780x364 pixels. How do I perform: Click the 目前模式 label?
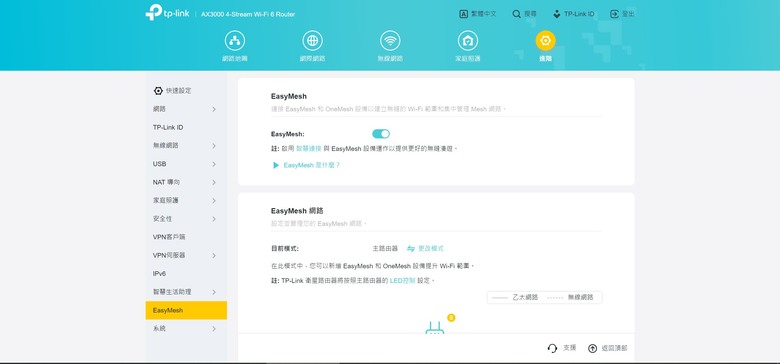(x=285, y=248)
